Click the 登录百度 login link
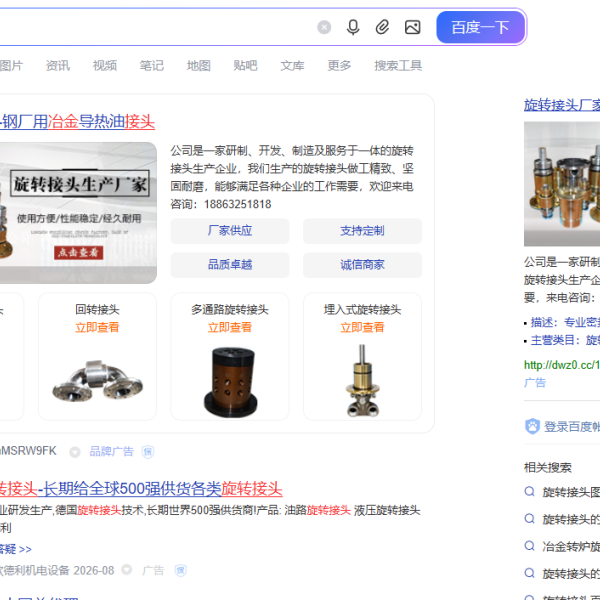The width and height of the screenshot is (600, 600). pos(572,427)
